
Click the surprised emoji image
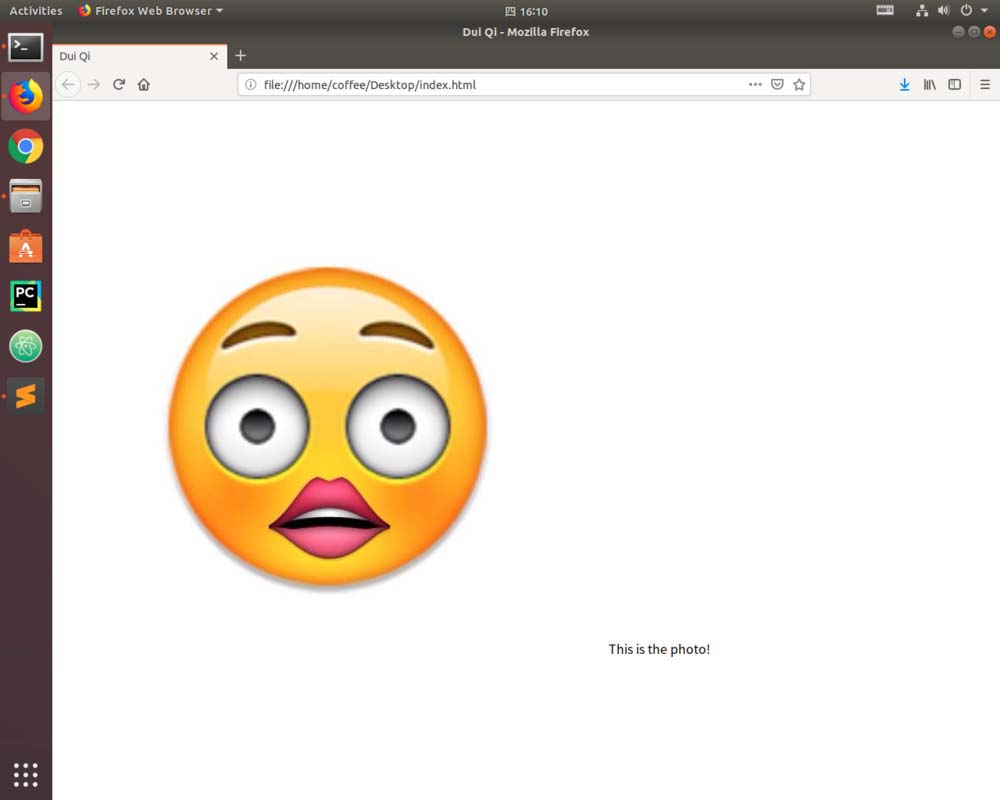coord(328,428)
